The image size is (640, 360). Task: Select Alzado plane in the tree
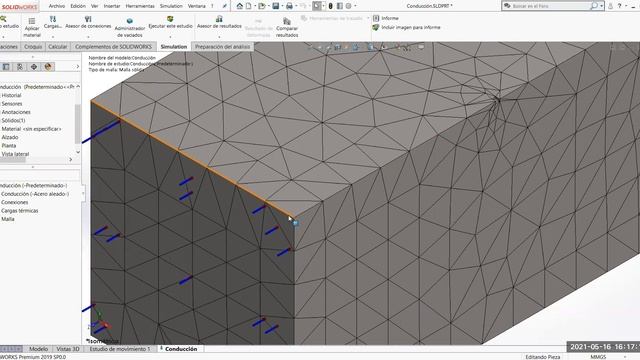[10, 137]
